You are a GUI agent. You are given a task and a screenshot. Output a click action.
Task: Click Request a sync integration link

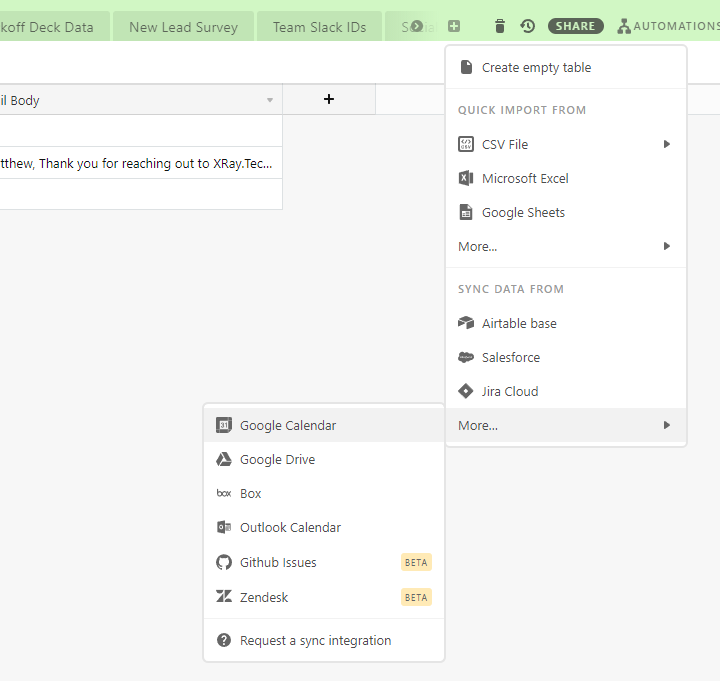(x=315, y=640)
